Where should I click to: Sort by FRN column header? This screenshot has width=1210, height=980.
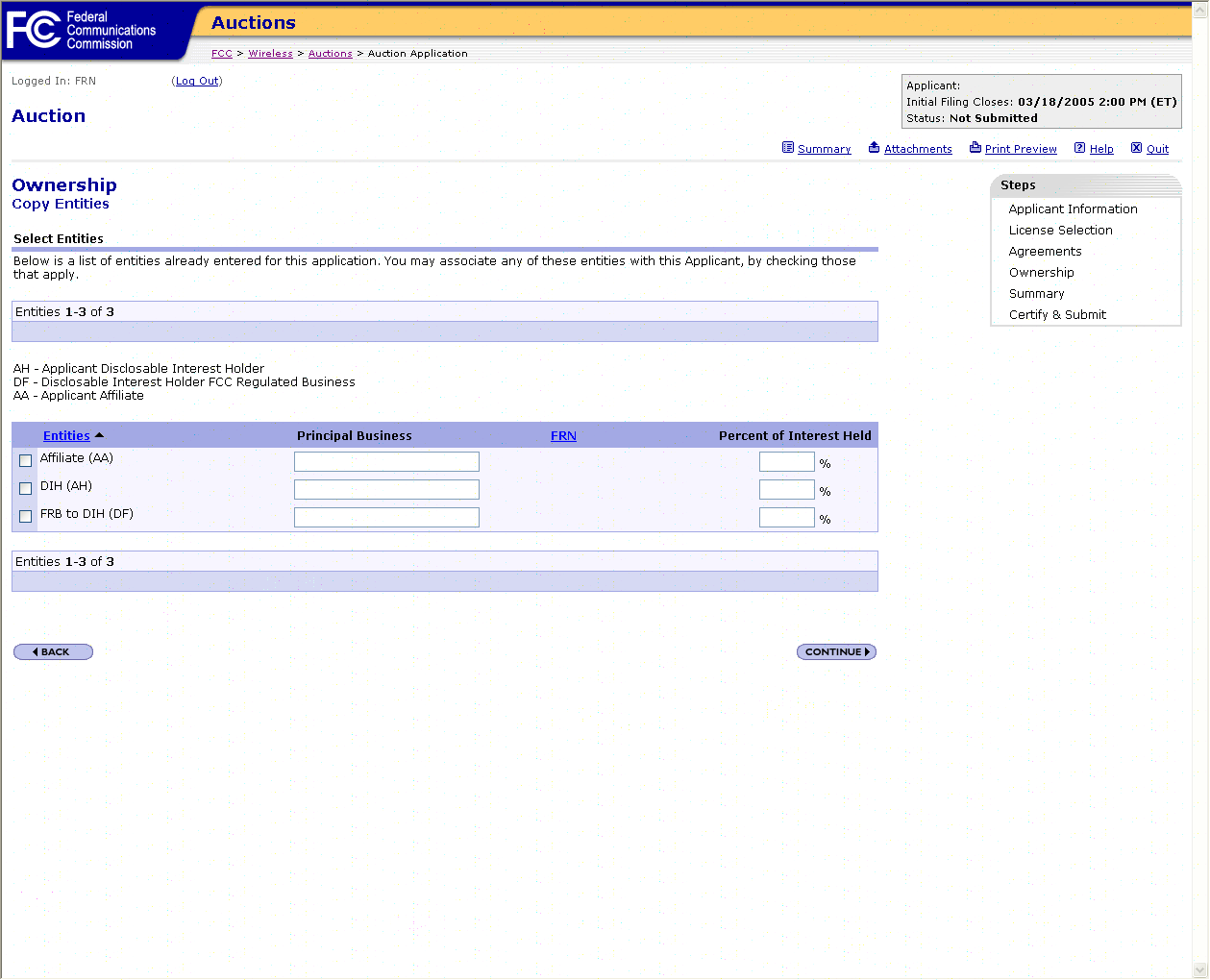(x=563, y=436)
